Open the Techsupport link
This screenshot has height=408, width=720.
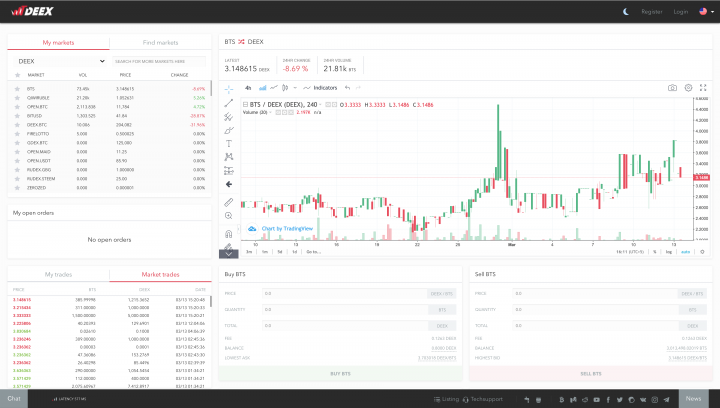[483, 399]
